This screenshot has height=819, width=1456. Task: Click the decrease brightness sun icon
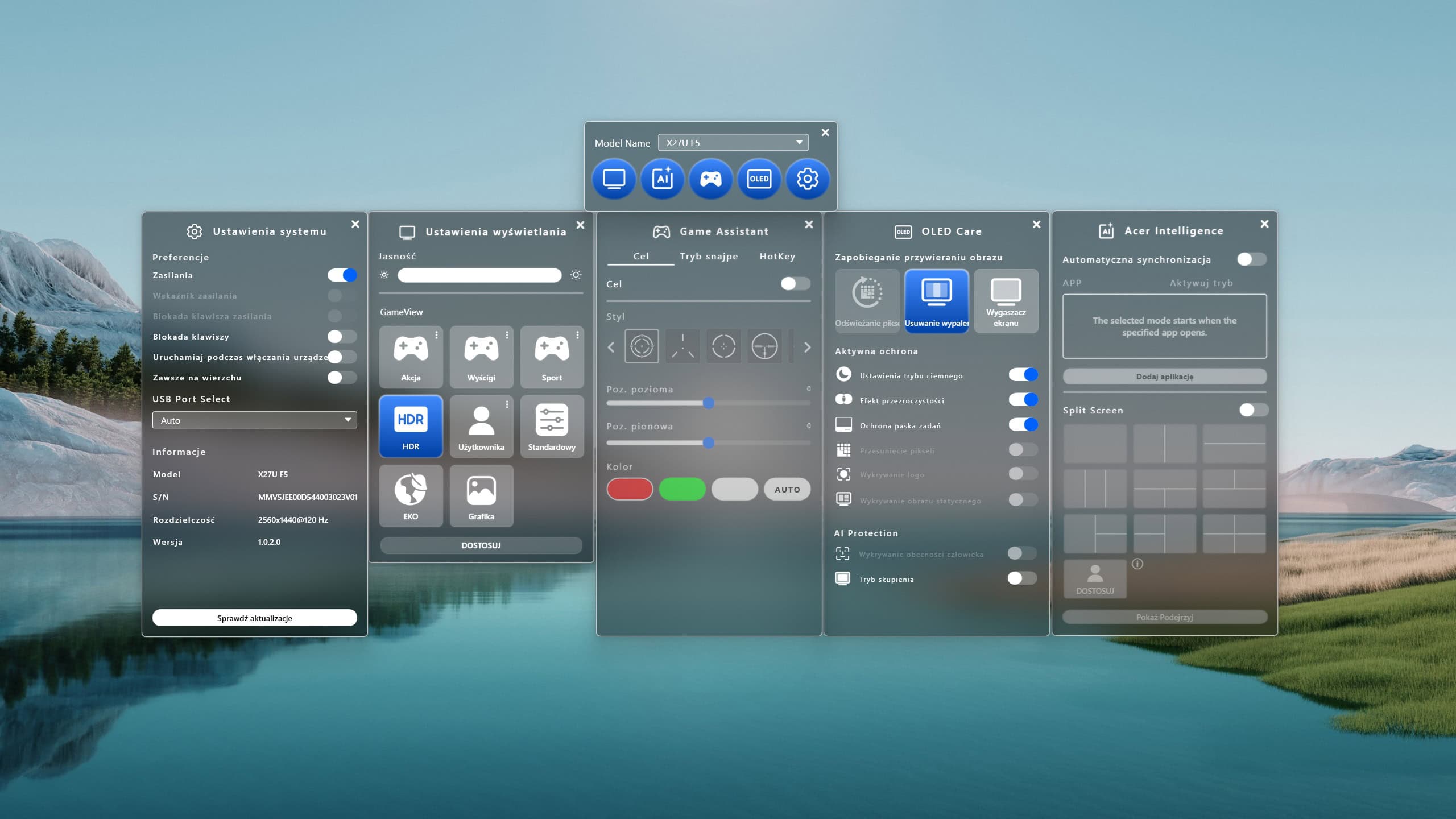pos(384,275)
